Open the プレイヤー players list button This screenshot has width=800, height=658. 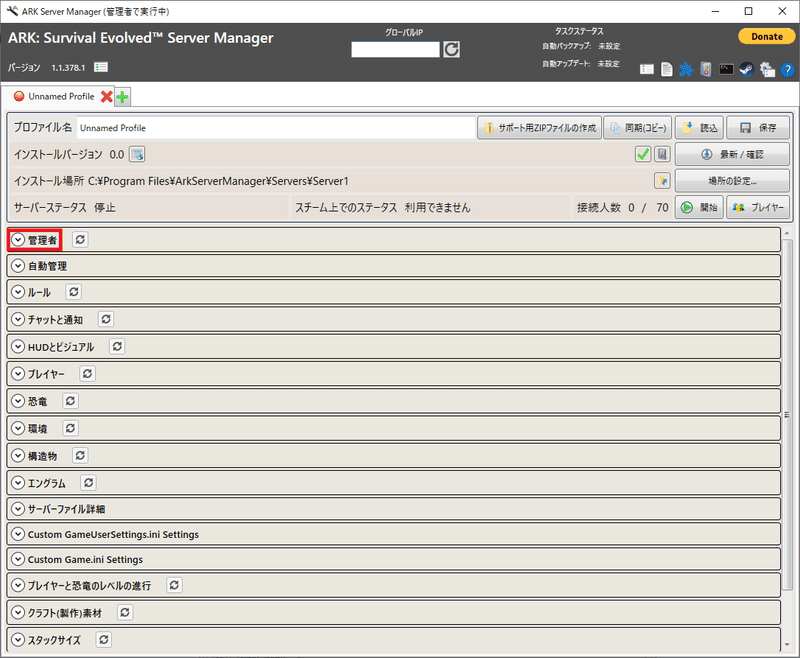click(x=758, y=207)
